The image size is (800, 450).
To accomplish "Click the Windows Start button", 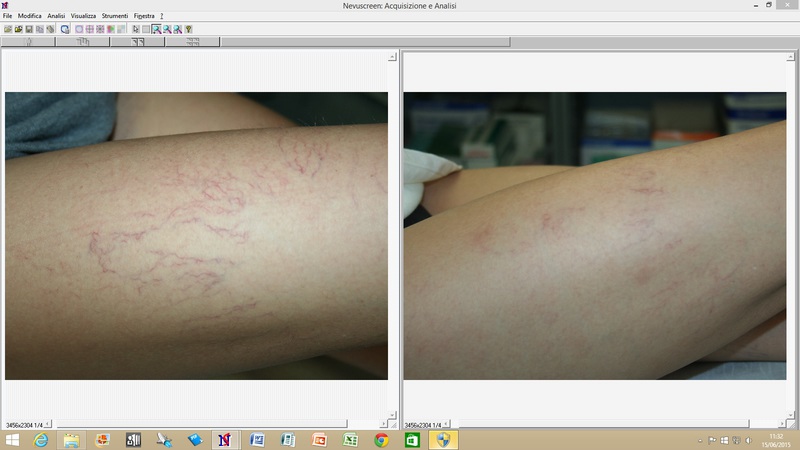I will [x=12, y=440].
